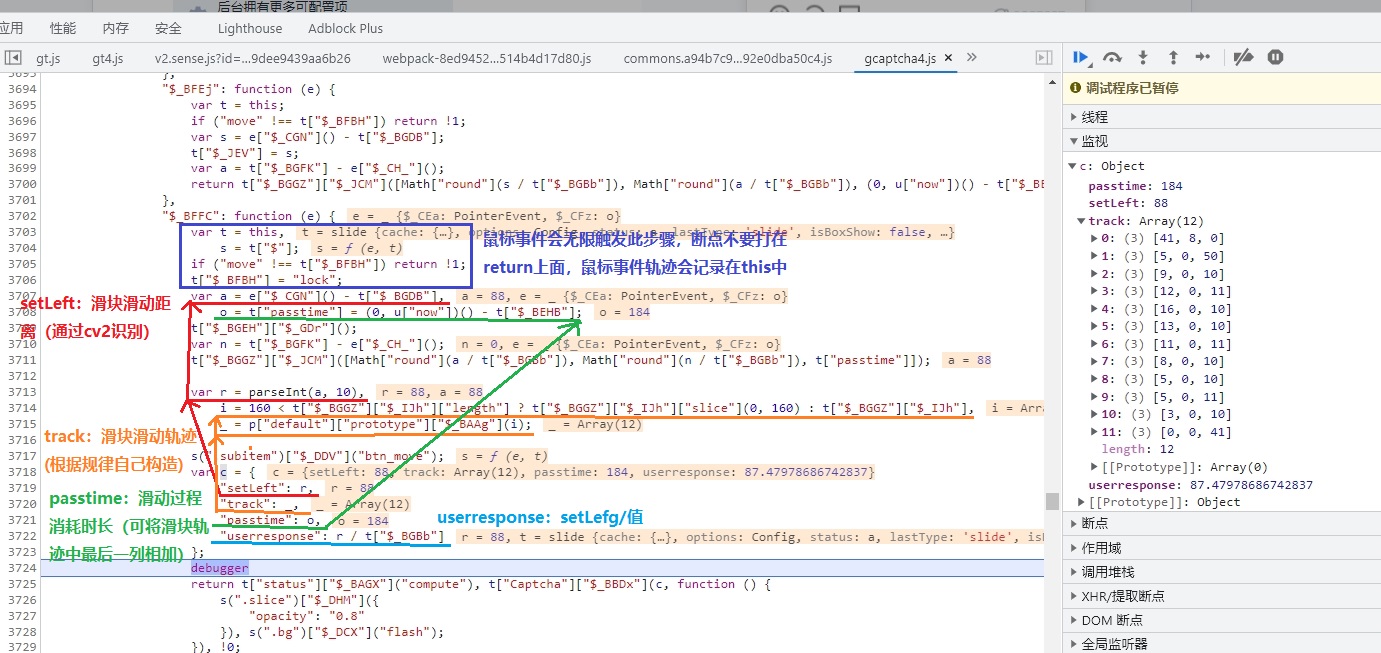The width and height of the screenshot is (1381, 653).
Task: Expand track item 6: [11, 0, 11]
Action: pos(1094,344)
